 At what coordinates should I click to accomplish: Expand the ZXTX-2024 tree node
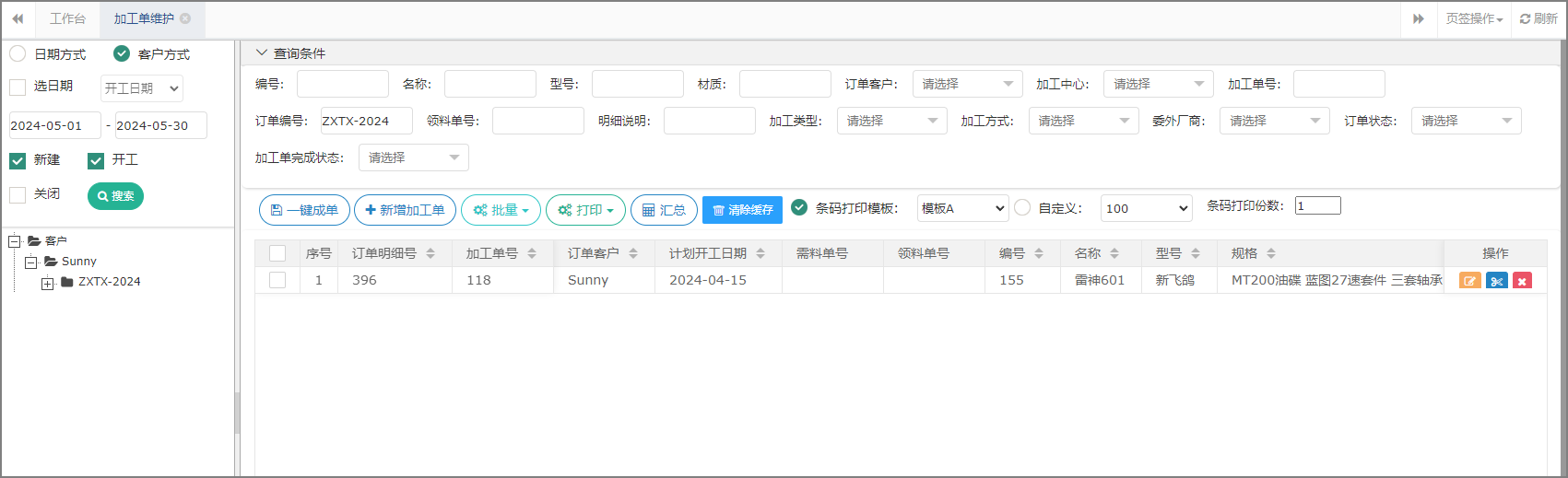[x=47, y=284]
